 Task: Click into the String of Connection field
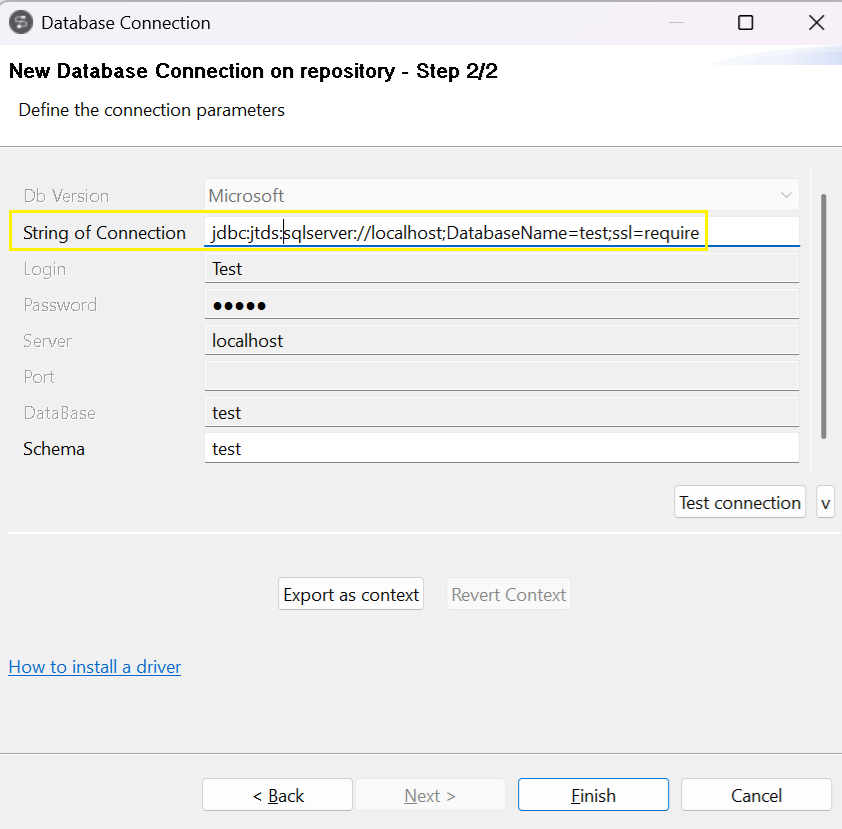[500, 233]
